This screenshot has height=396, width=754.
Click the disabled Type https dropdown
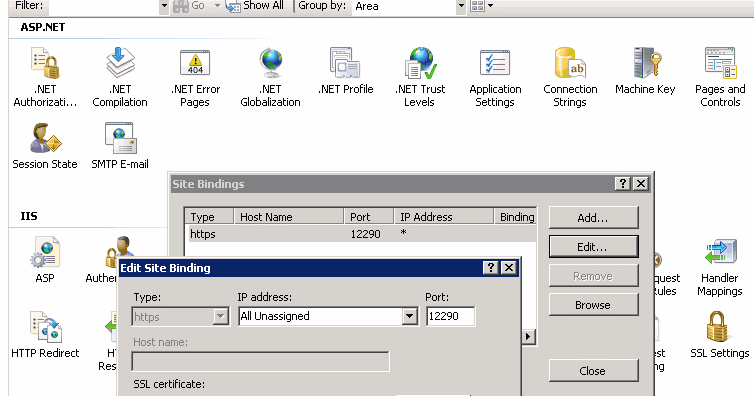tap(180, 317)
